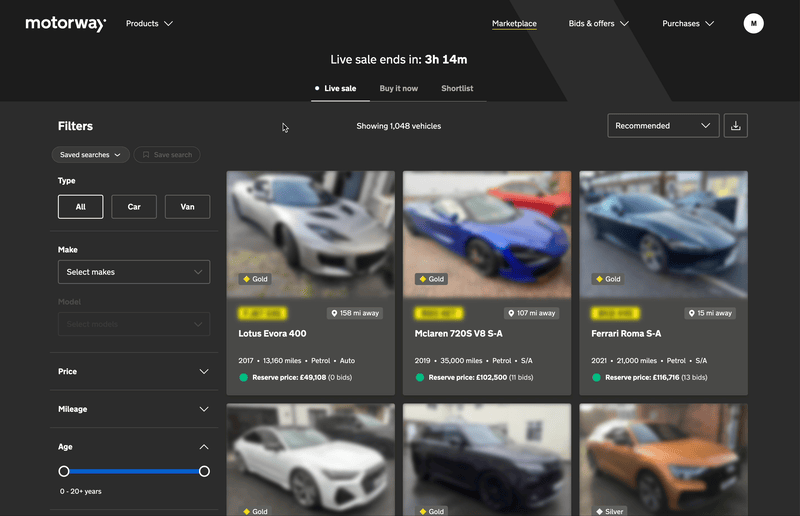
Task: Click the Gold badge on Lotus Evora 400
Action: click(x=255, y=279)
